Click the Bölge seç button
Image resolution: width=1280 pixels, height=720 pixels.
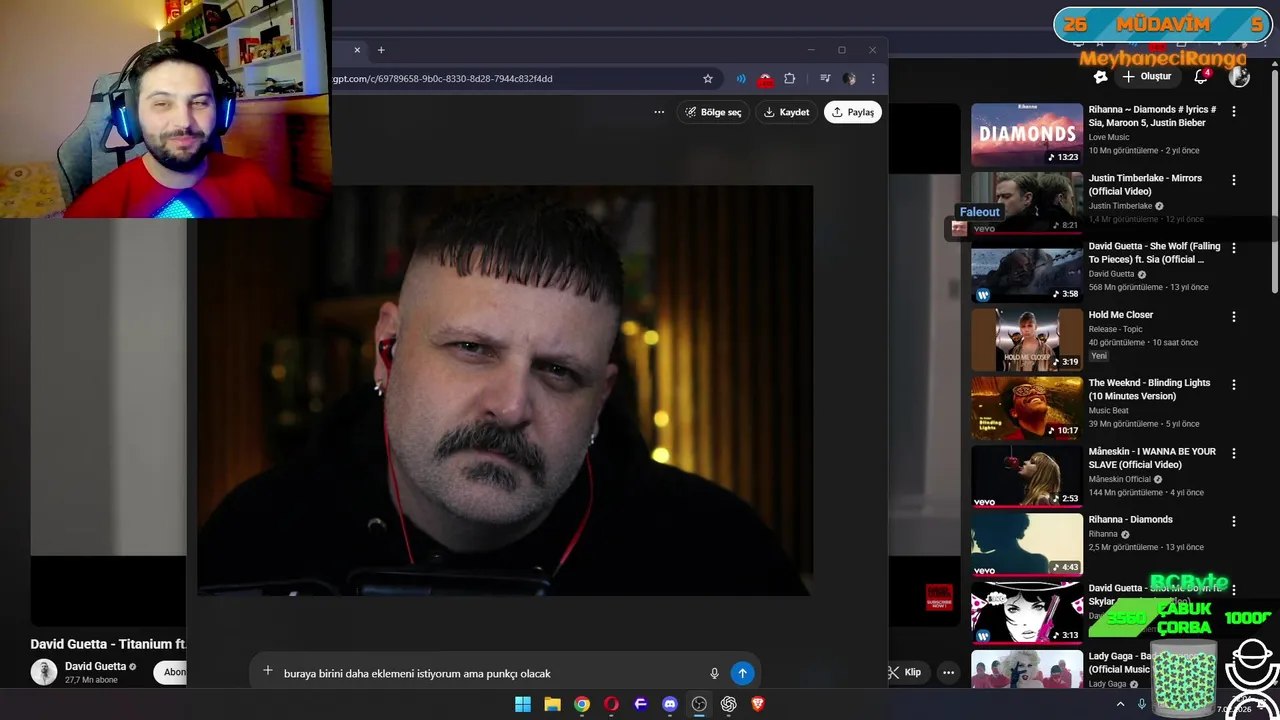click(714, 112)
